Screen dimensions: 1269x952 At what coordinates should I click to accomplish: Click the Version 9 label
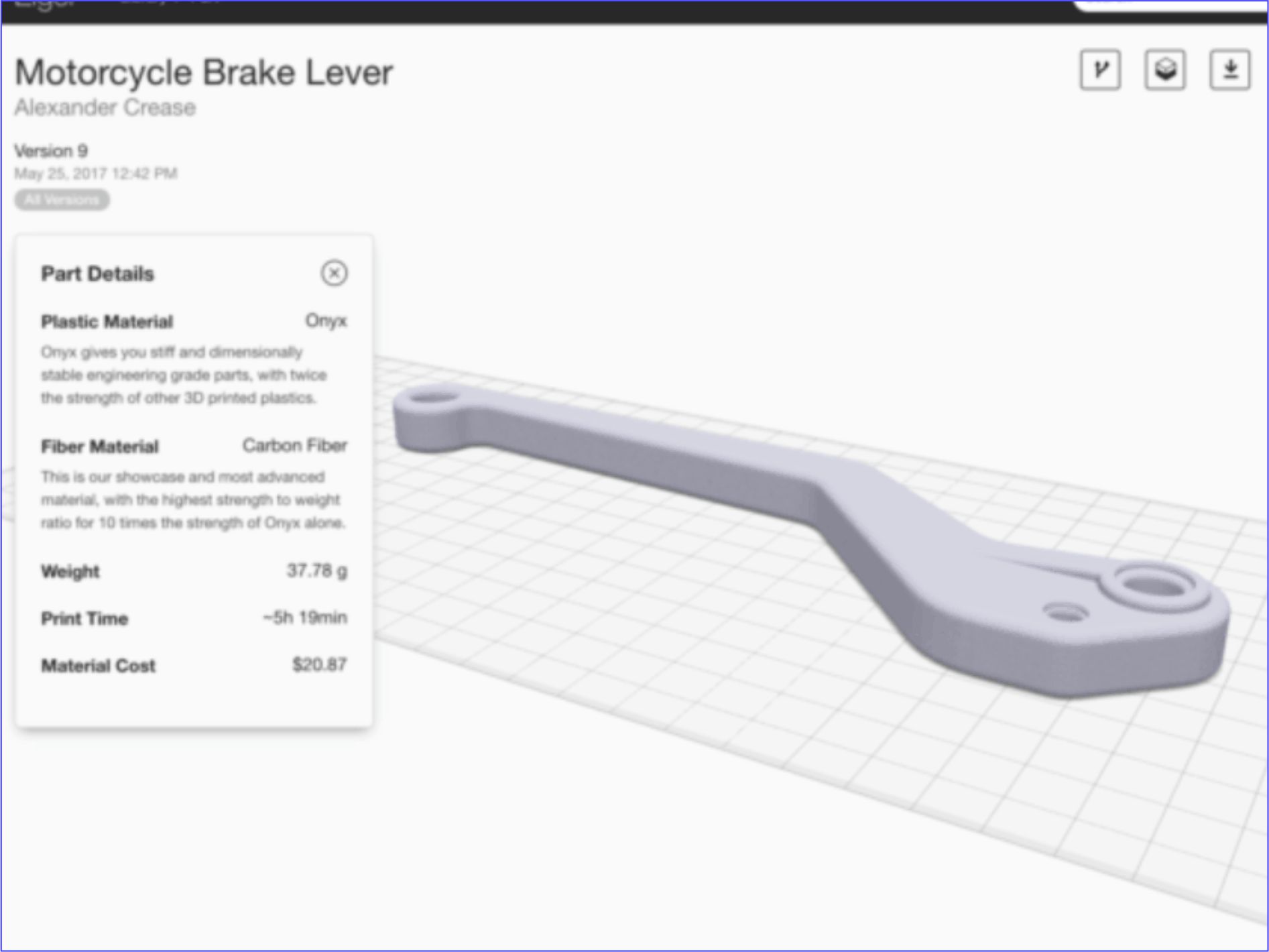pyautogui.click(x=51, y=151)
